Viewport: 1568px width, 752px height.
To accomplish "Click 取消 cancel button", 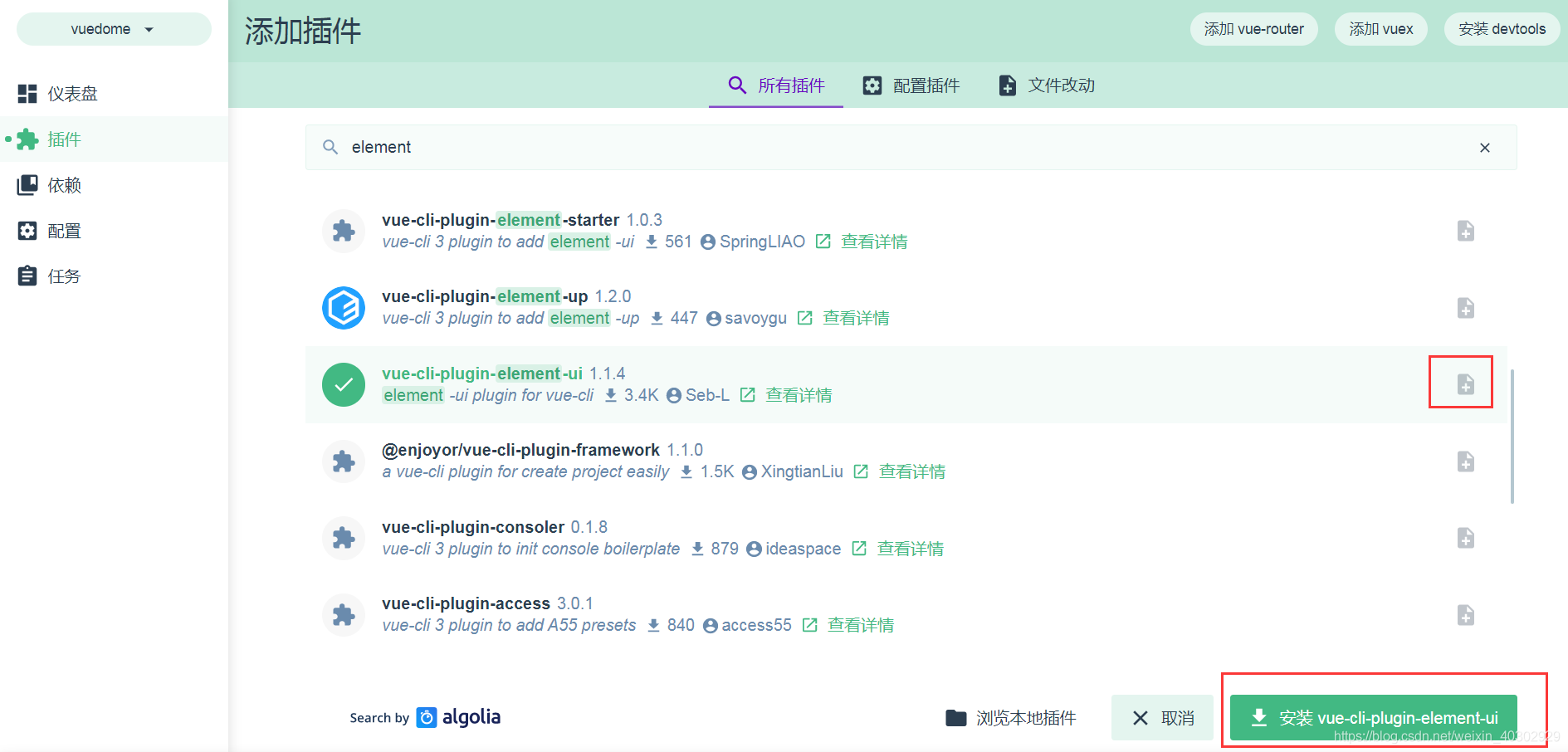I will (x=1162, y=718).
